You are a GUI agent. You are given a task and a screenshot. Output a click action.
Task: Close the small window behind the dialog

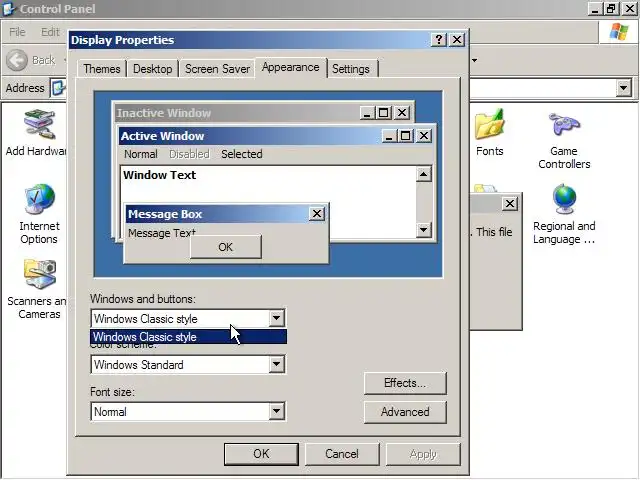(x=510, y=203)
